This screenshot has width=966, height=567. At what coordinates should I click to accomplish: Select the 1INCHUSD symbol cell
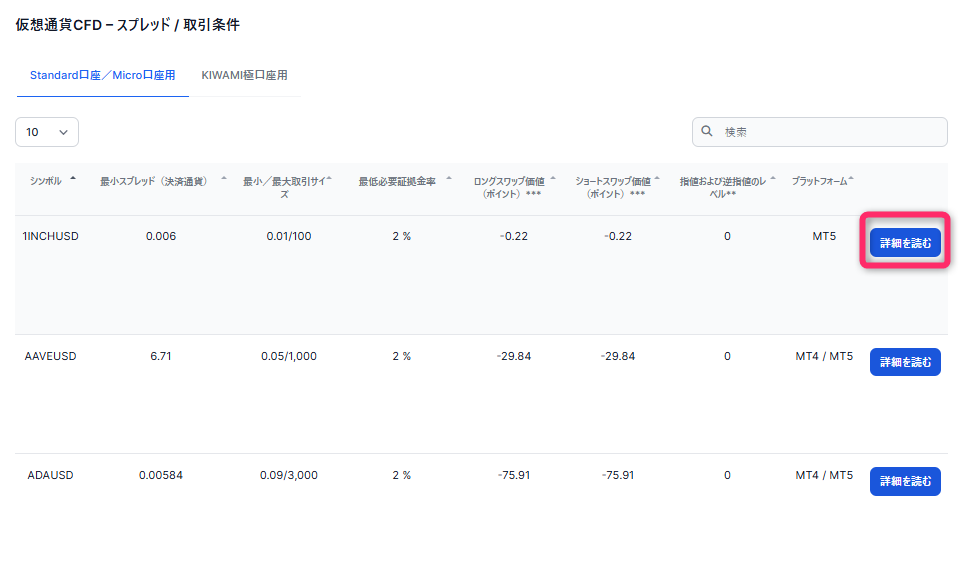tap(51, 236)
